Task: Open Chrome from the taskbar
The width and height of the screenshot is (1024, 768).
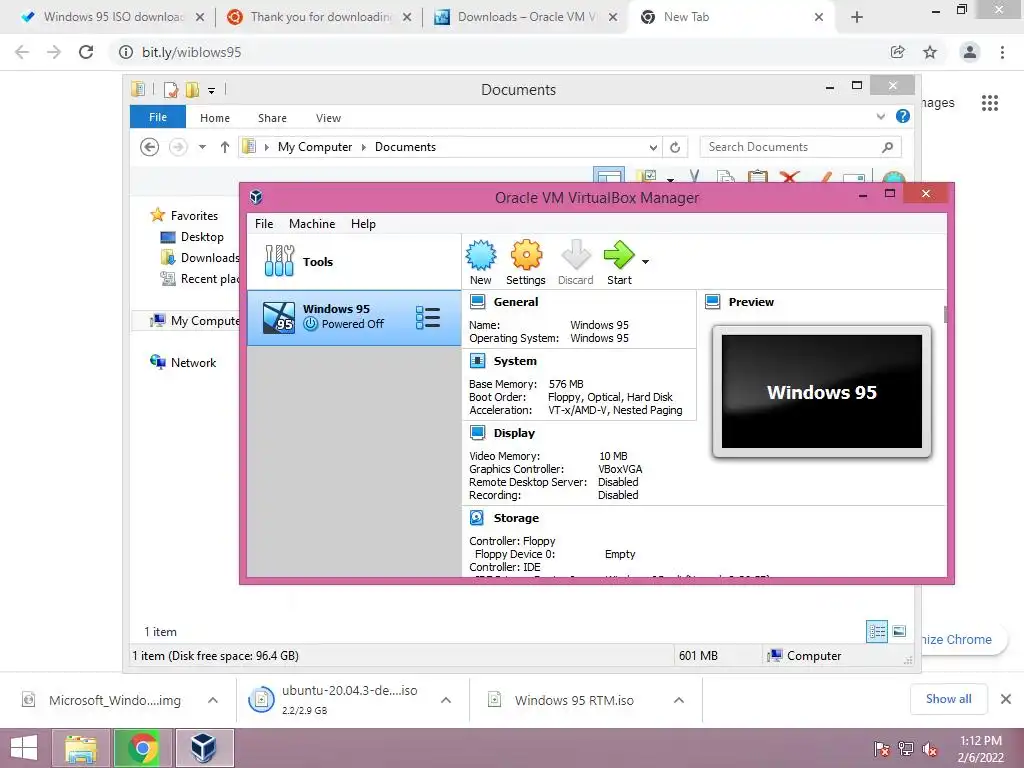Action: click(x=142, y=748)
